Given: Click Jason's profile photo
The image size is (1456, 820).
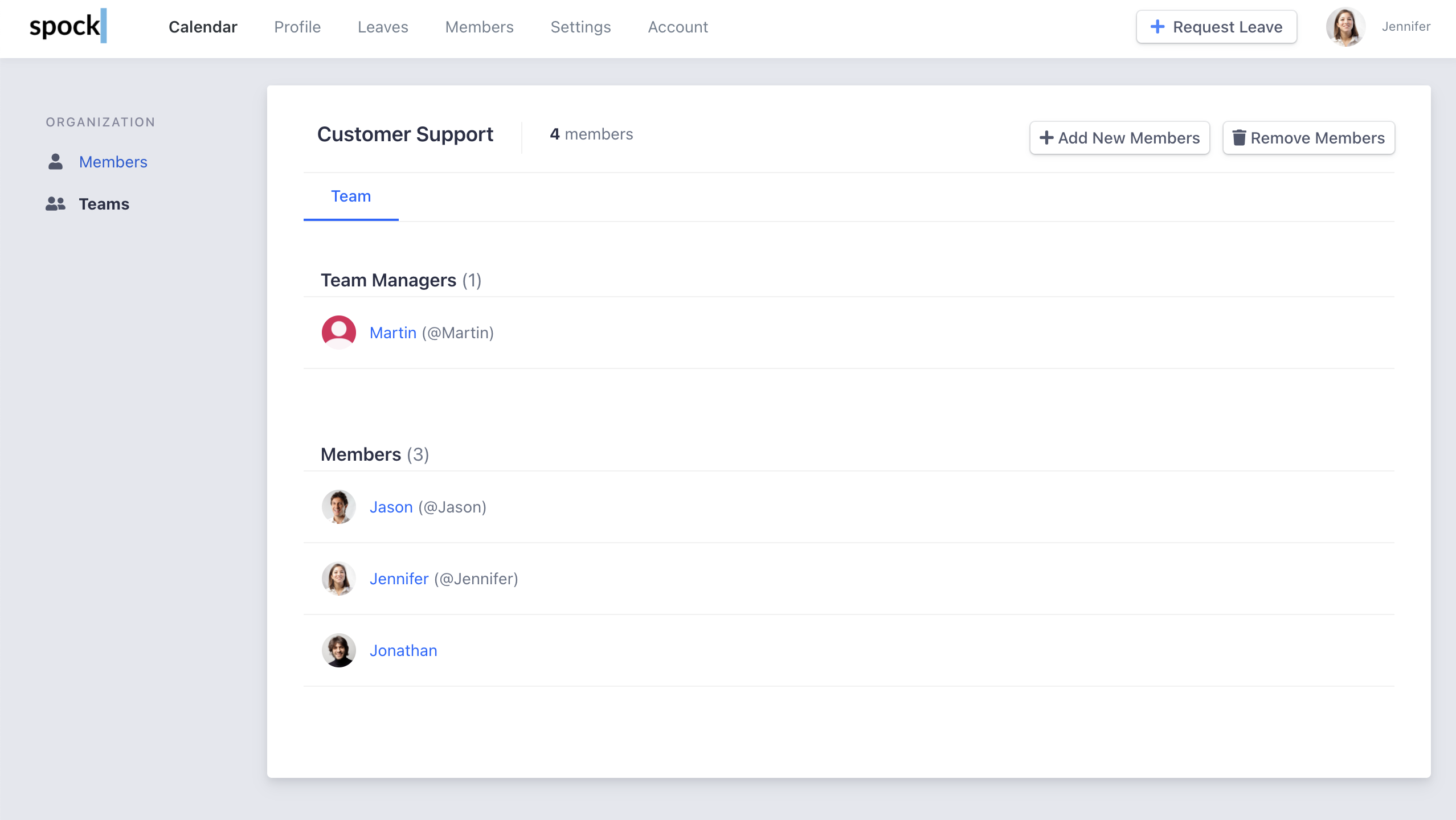Looking at the screenshot, I should click(338, 507).
